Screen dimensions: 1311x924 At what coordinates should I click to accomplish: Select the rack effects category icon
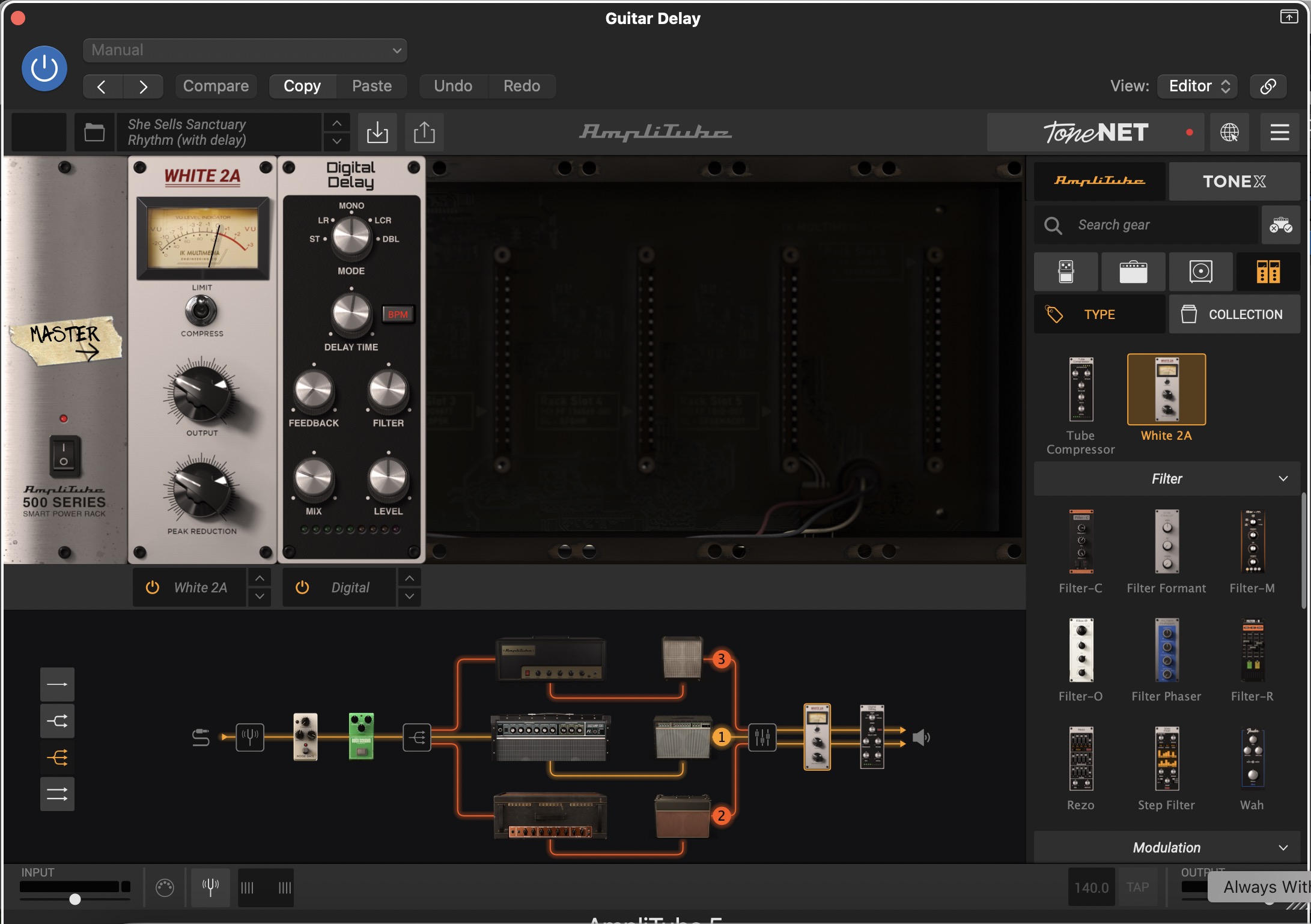(1268, 272)
